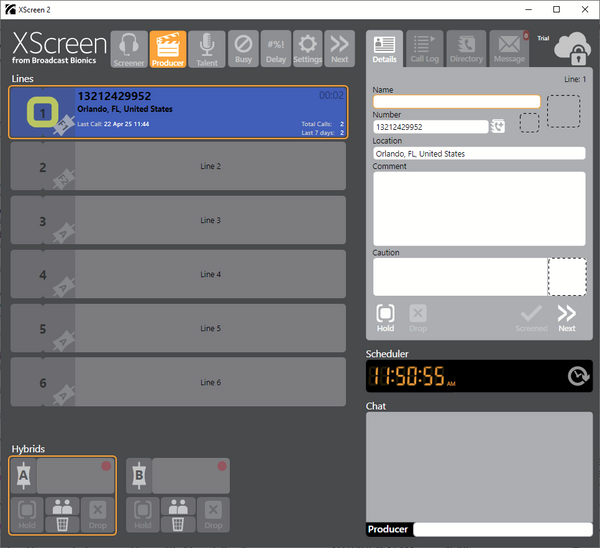600x548 pixels.
Task: Switch to Talent mode
Action: [x=207, y=49]
